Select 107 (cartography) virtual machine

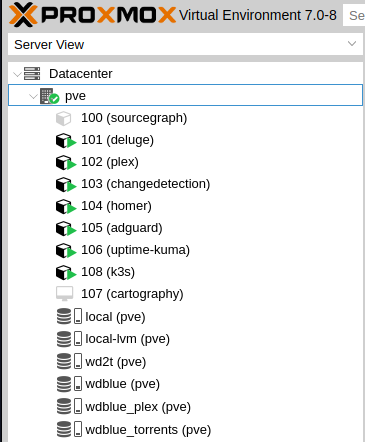(x=132, y=294)
